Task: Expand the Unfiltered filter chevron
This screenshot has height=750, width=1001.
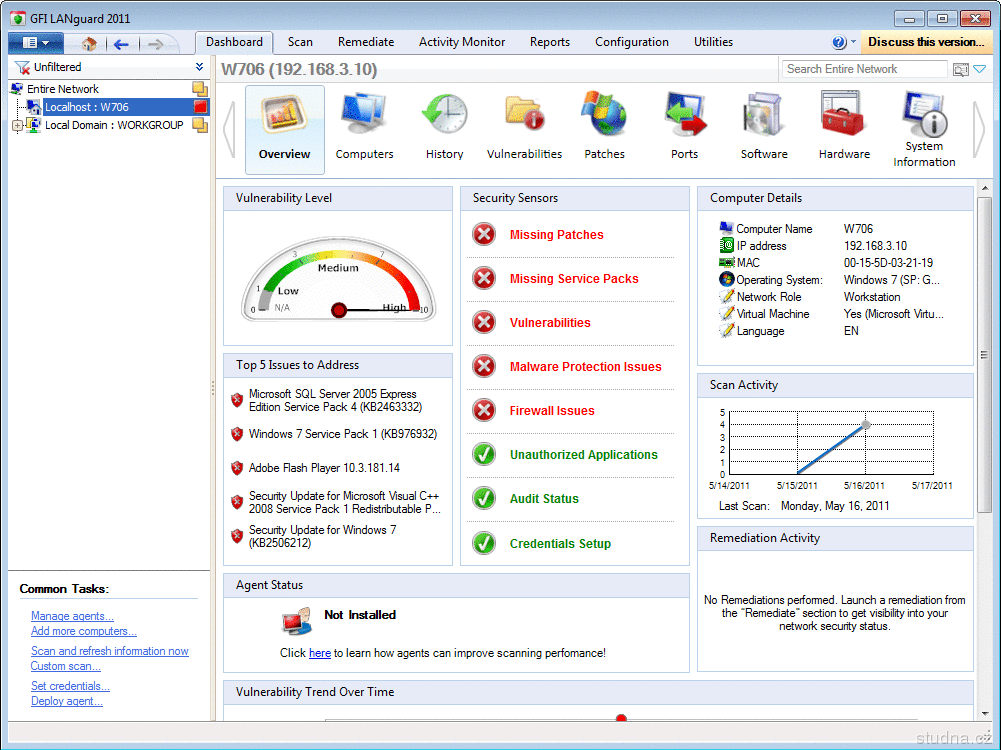Action: 199,67
